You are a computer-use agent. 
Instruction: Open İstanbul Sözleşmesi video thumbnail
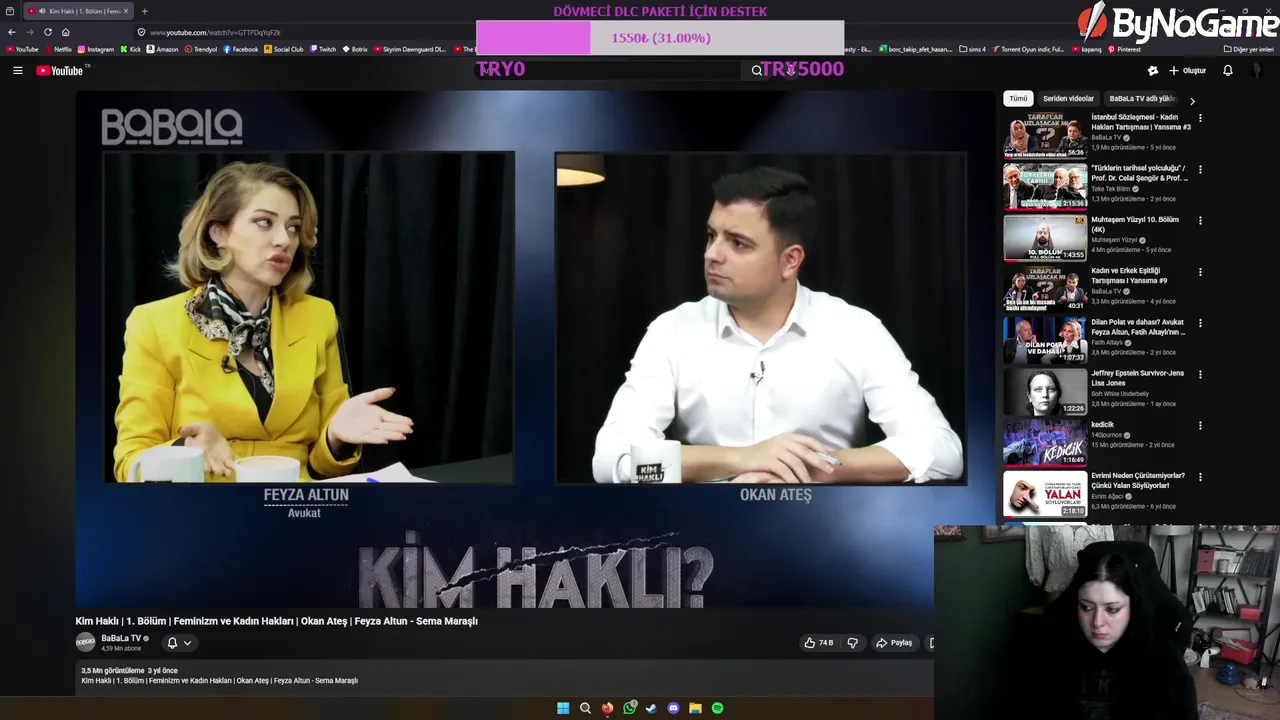(x=1045, y=136)
